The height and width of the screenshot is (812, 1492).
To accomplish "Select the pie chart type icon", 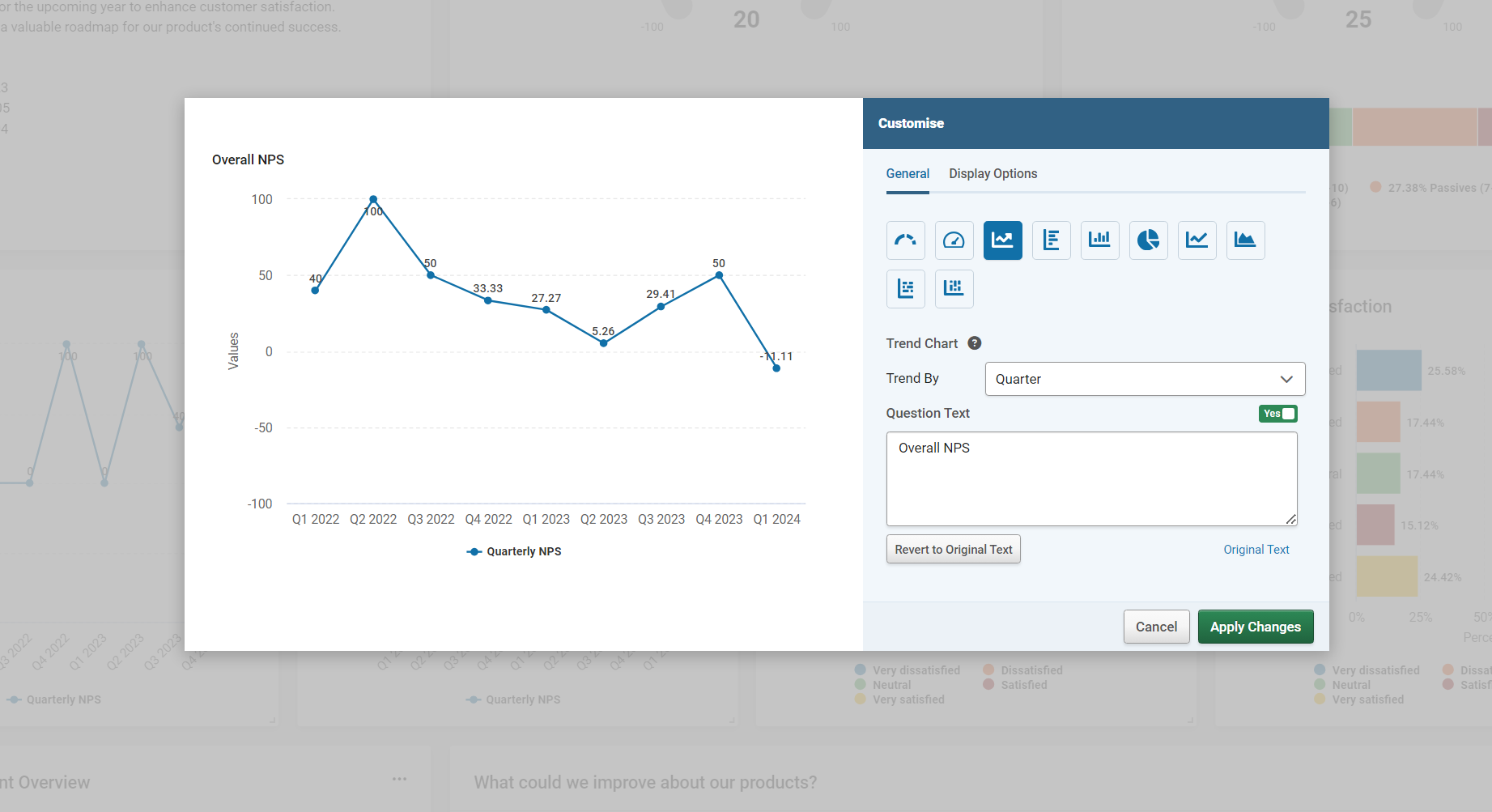I will [1148, 240].
